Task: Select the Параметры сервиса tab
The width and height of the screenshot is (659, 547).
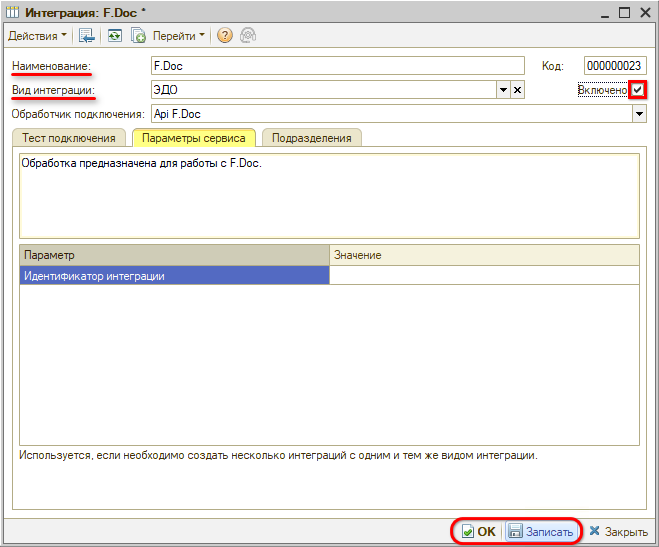Action: (x=194, y=138)
